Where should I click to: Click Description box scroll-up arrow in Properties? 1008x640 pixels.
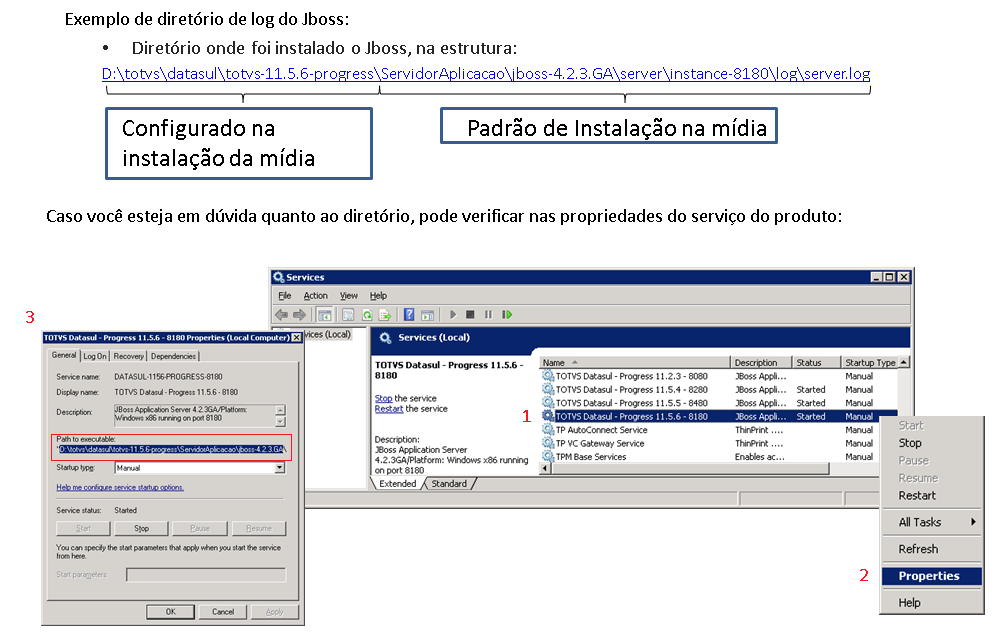[280, 409]
